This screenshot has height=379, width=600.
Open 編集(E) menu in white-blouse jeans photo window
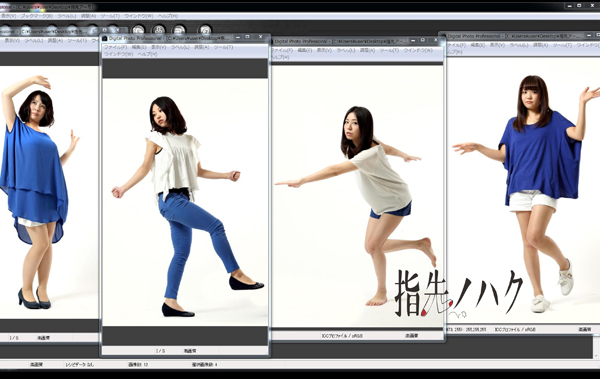[139, 47]
